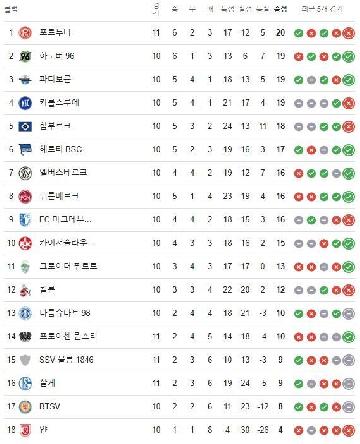This screenshot has height=444, width=360.
Task: Click the Hamburg club logo in fifth place
Action: (25, 126)
